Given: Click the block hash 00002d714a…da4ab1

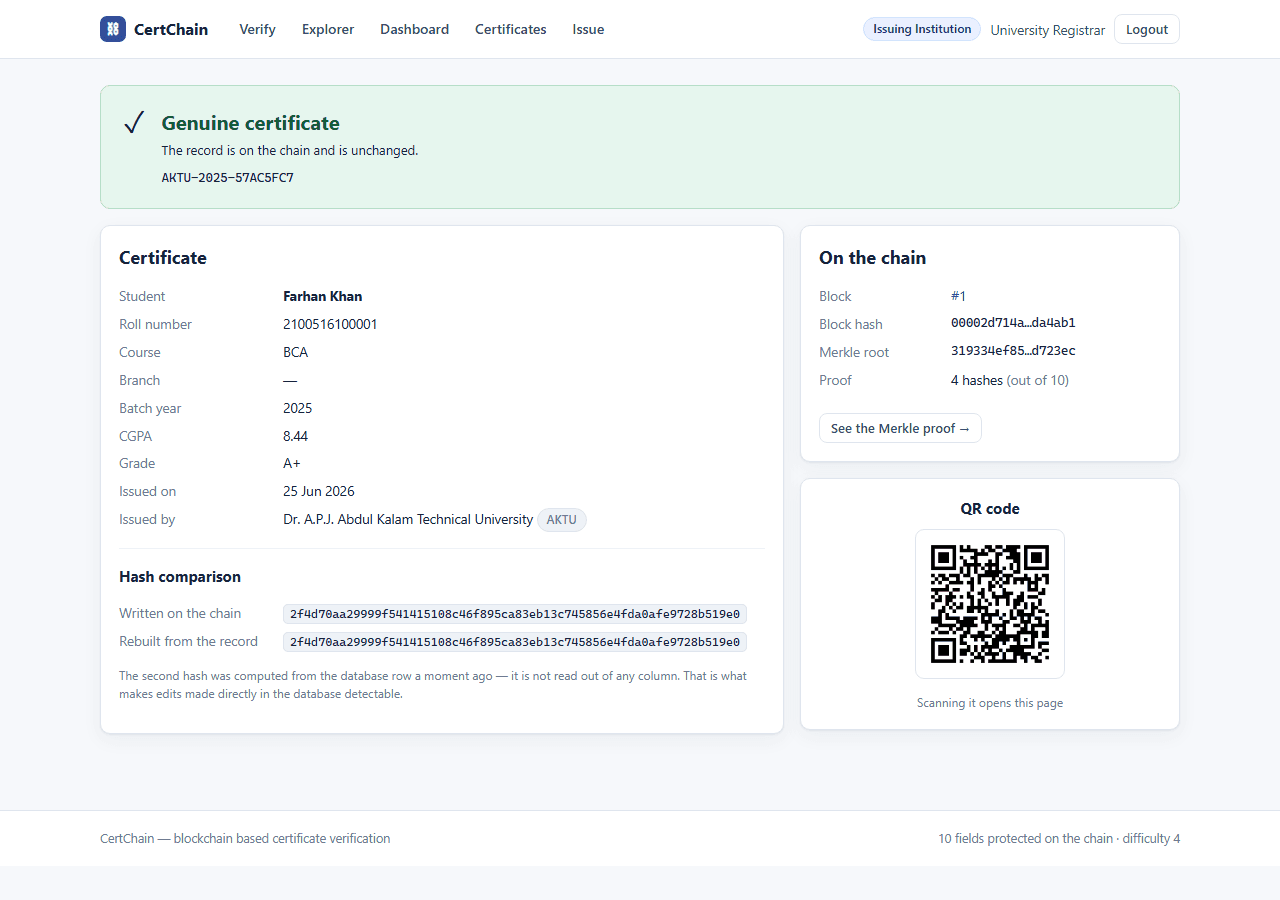Looking at the screenshot, I should point(1013,323).
